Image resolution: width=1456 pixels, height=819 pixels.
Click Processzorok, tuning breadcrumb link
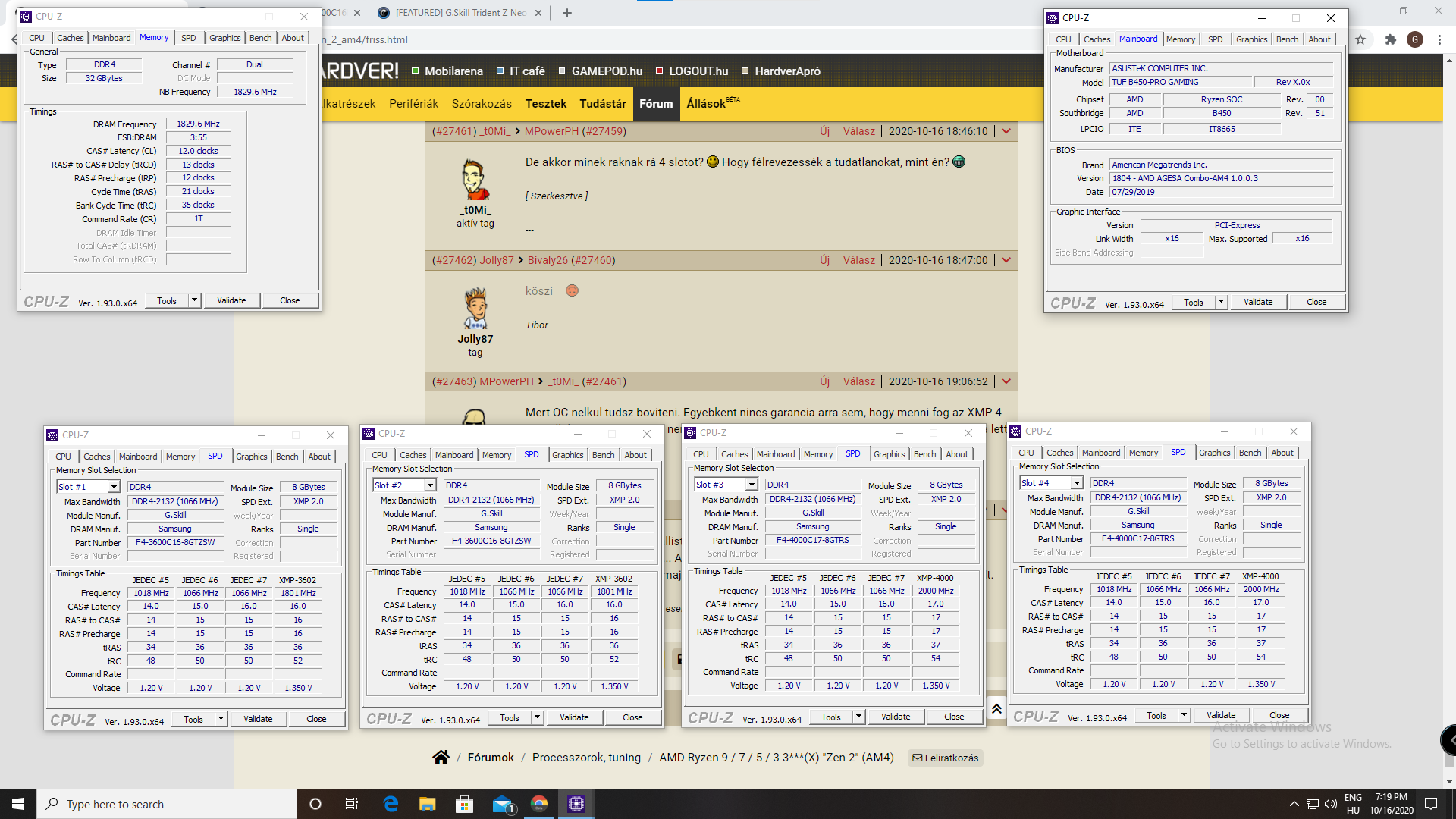(586, 758)
